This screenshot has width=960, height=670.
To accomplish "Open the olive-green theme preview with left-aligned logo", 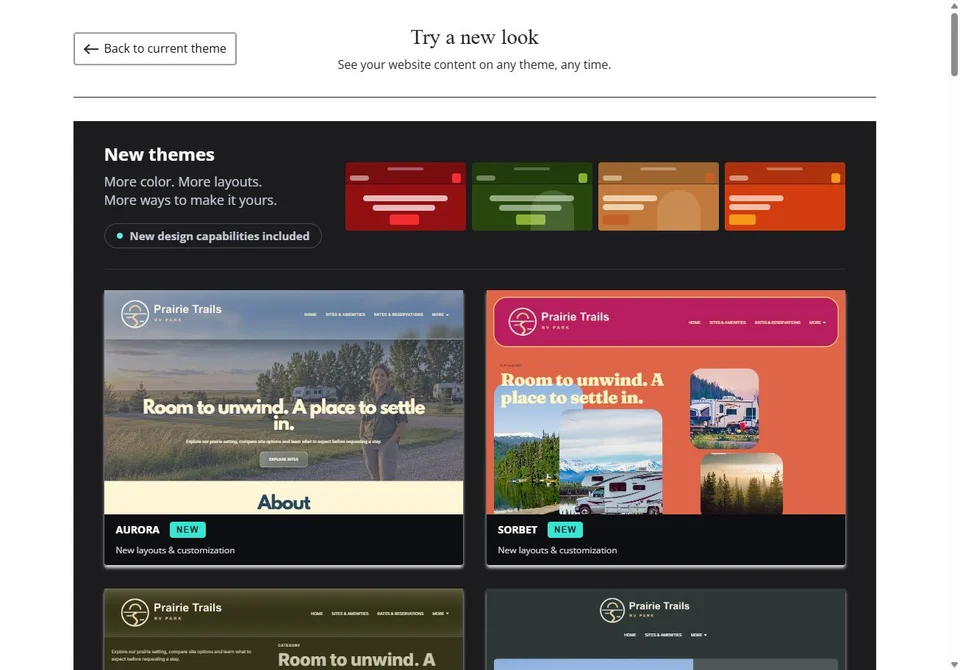I will (x=283, y=630).
